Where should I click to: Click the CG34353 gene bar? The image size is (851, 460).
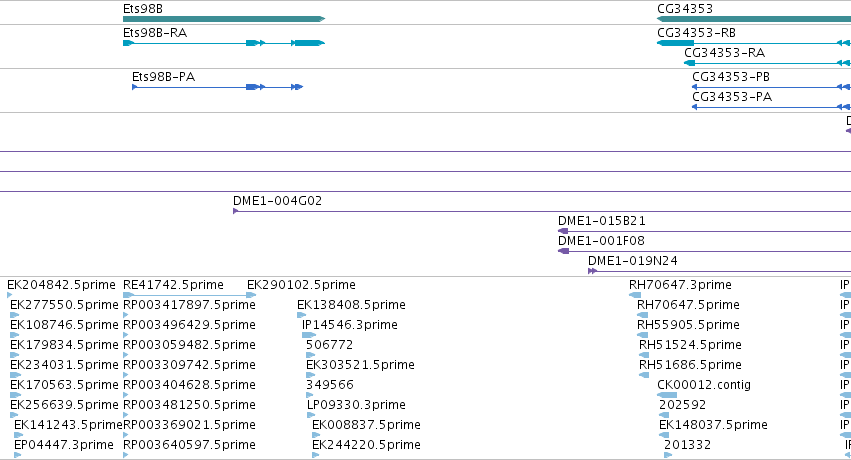pos(754,19)
